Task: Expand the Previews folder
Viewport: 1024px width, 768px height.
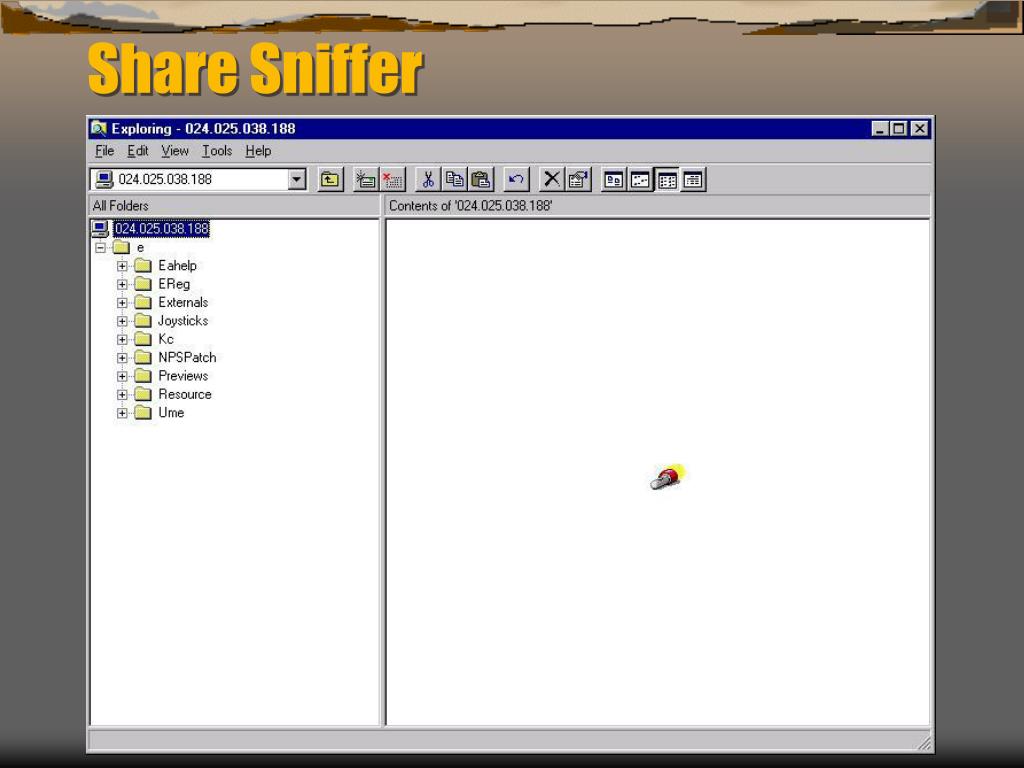Action: pos(122,376)
